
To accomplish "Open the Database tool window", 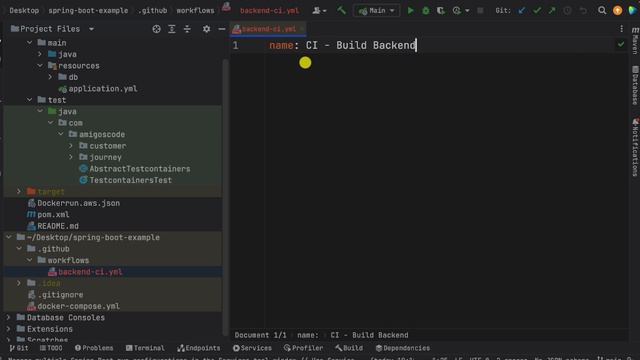I will coord(635,85).
